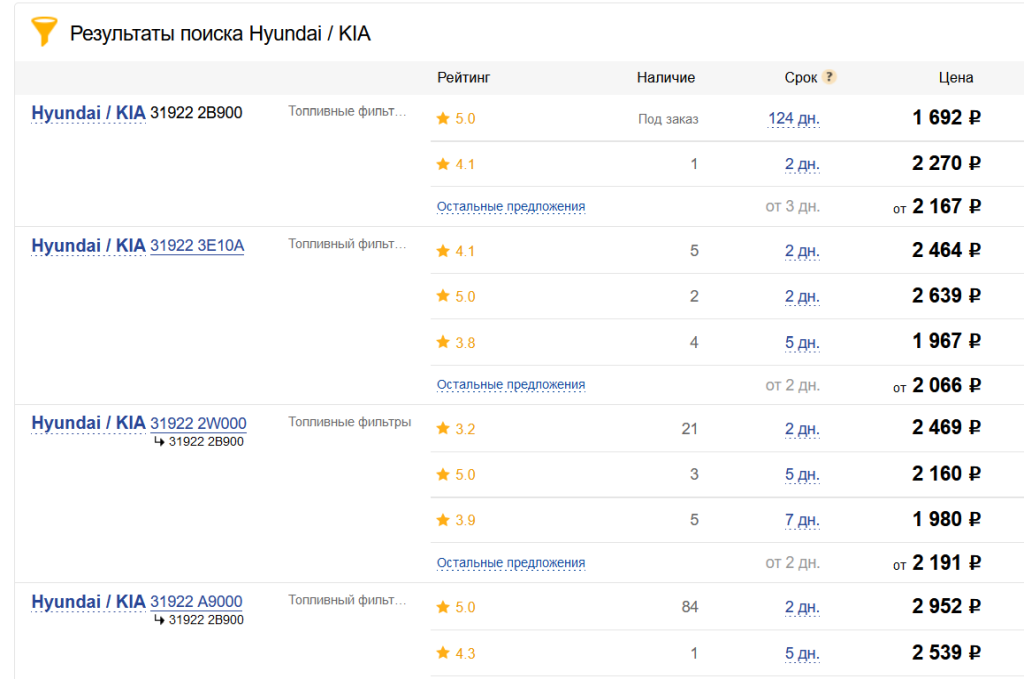Sort by the Цена column header

[x=955, y=78]
